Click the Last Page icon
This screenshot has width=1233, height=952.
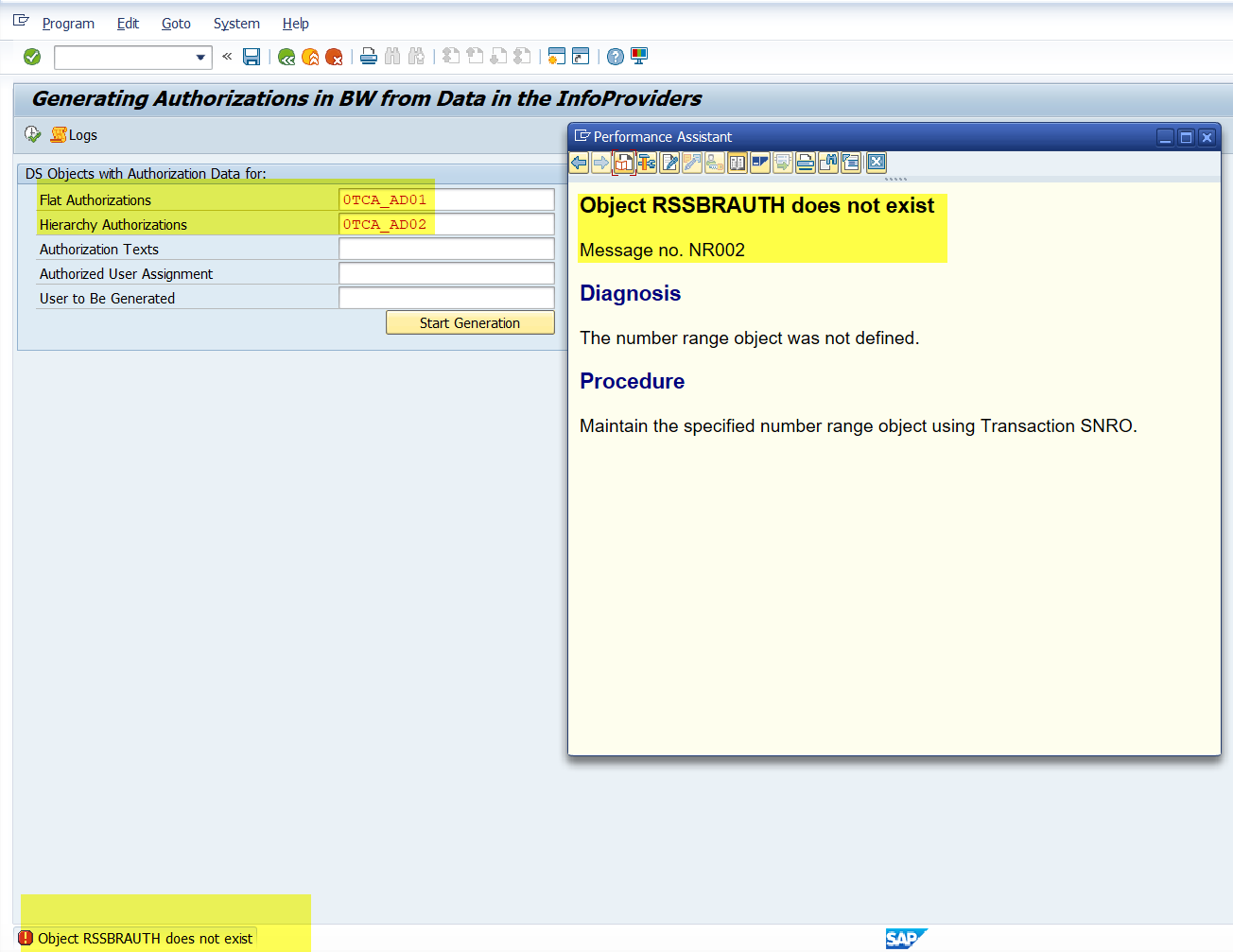click(522, 57)
